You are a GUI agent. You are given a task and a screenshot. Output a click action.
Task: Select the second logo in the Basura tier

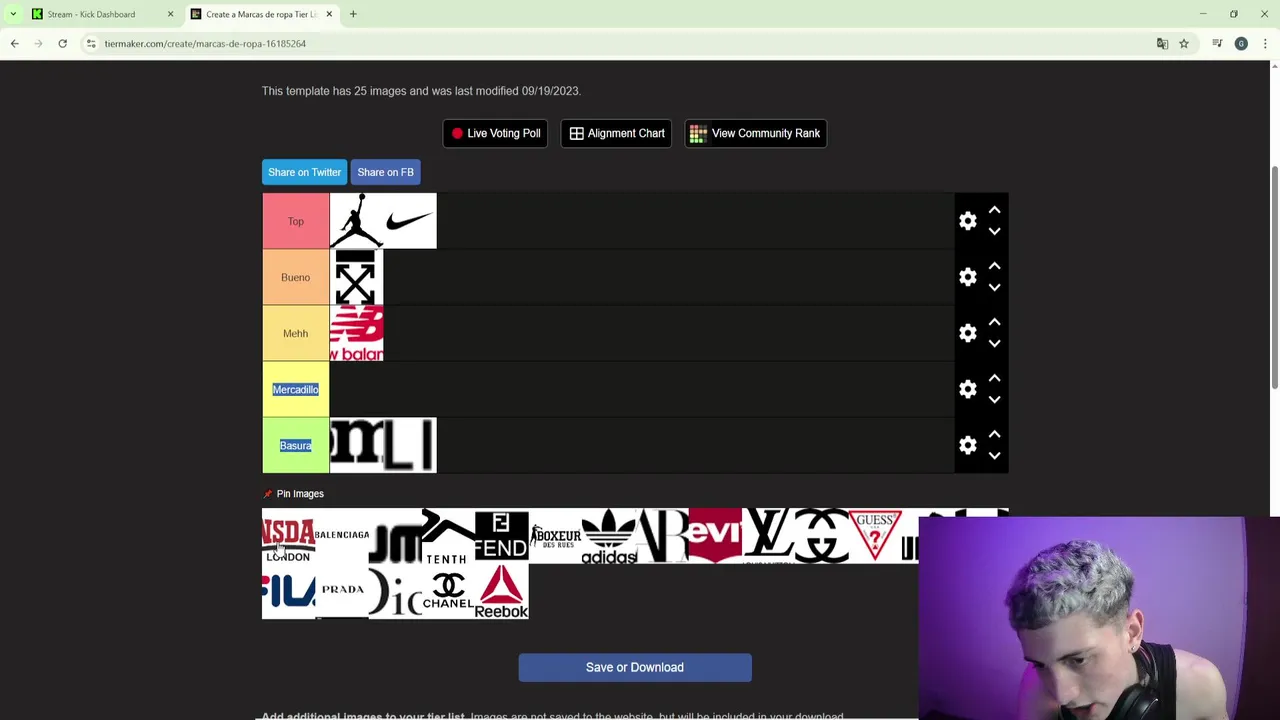(x=410, y=445)
